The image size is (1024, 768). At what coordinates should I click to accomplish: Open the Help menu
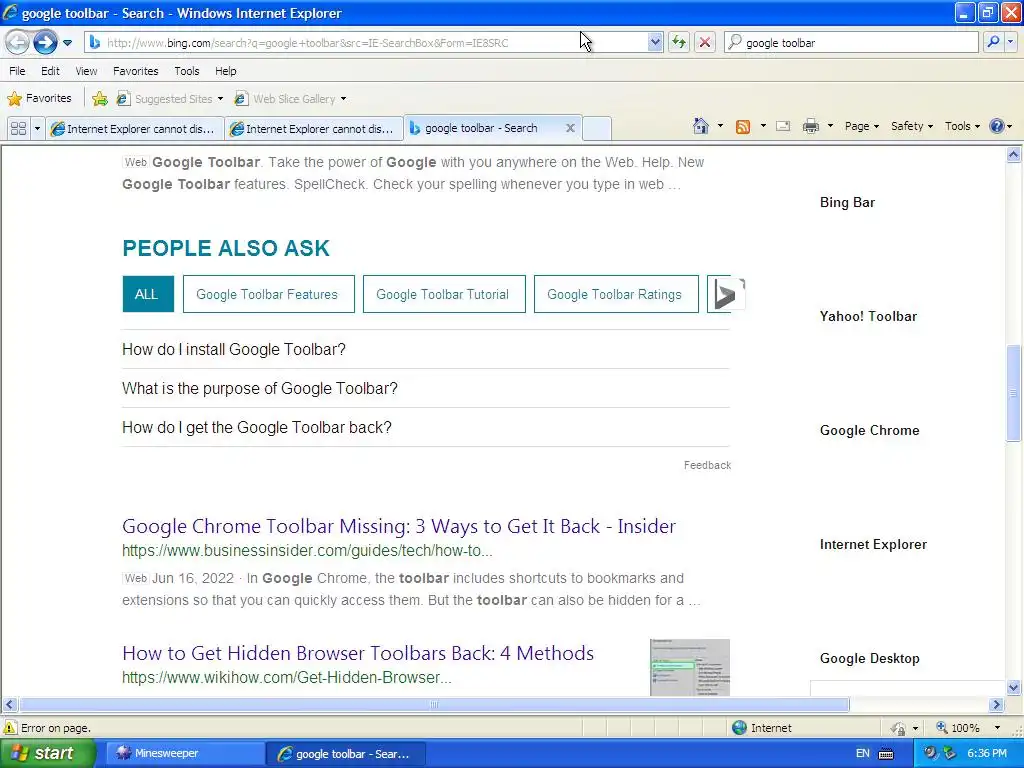pyautogui.click(x=226, y=71)
